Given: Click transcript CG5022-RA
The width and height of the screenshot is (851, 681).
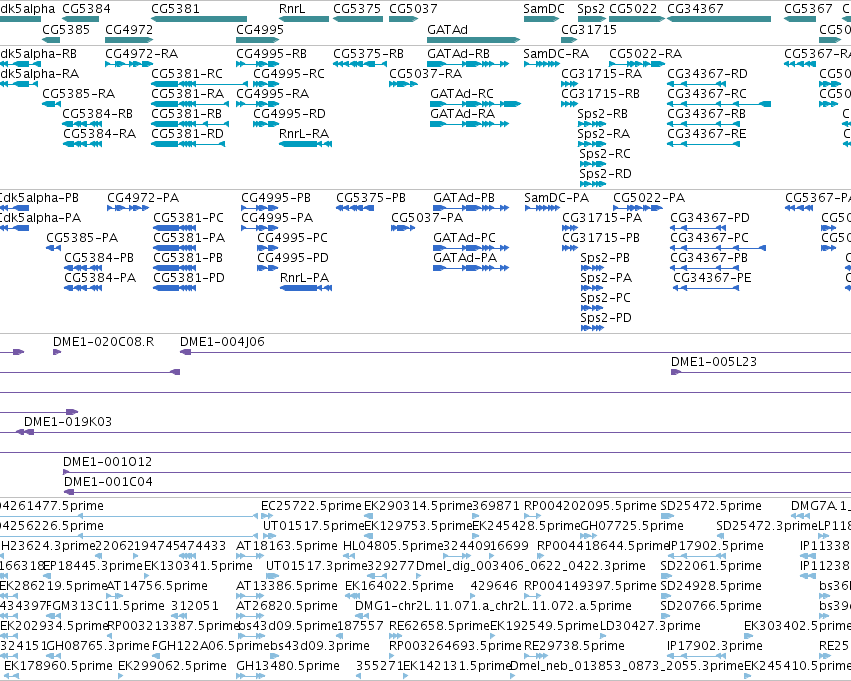Looking at the screenshot, I should 637,64.
